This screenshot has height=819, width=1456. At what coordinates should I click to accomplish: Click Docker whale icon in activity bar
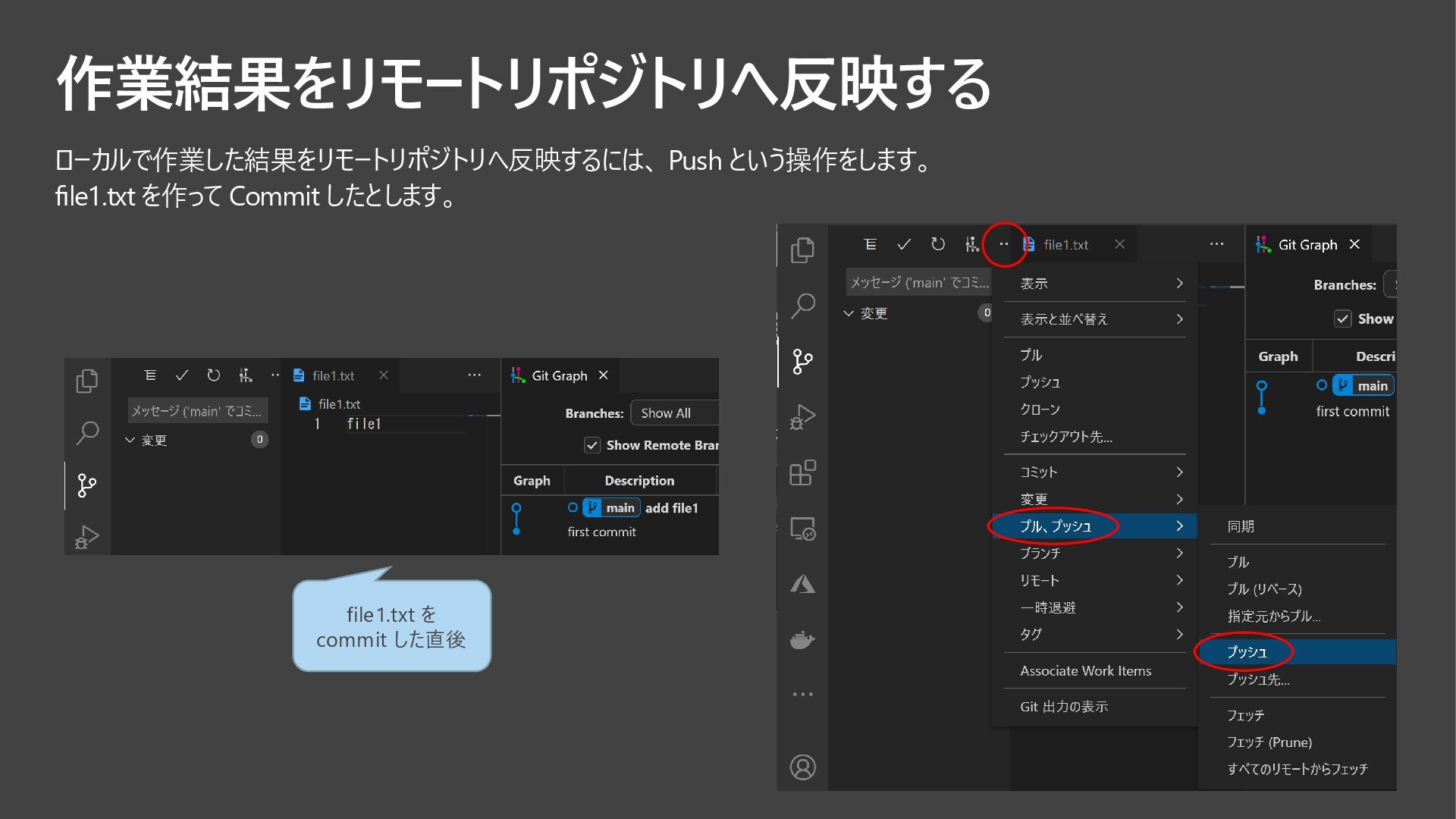(802, 640)
